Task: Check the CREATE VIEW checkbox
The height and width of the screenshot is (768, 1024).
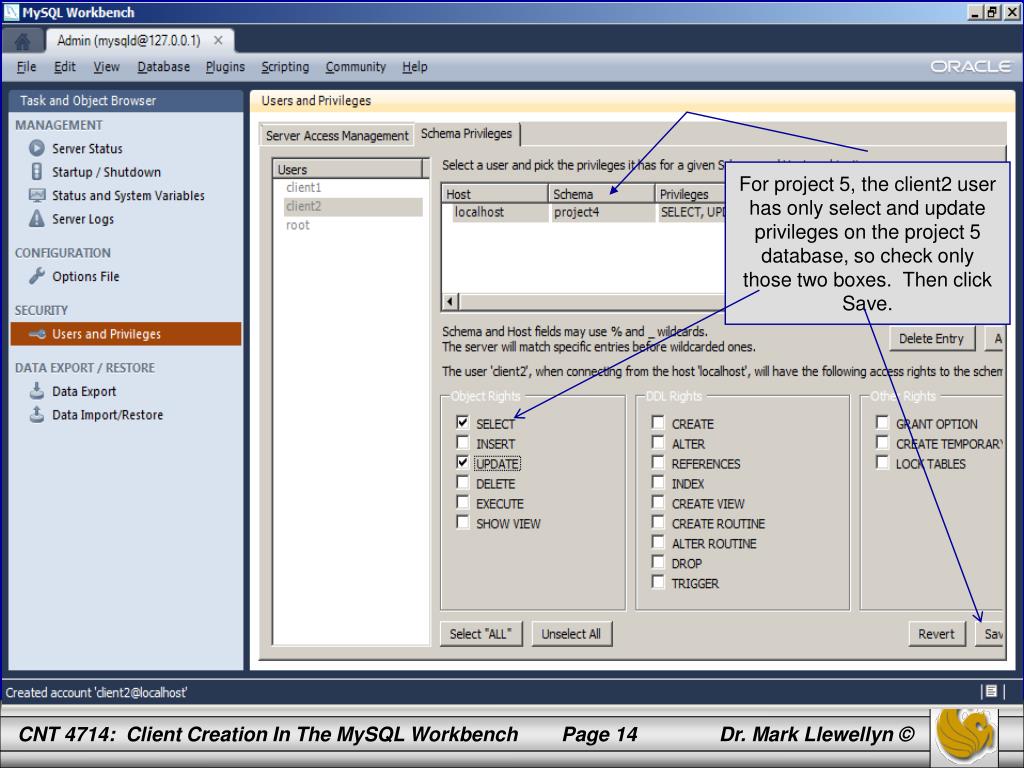Action: (658, 502)
